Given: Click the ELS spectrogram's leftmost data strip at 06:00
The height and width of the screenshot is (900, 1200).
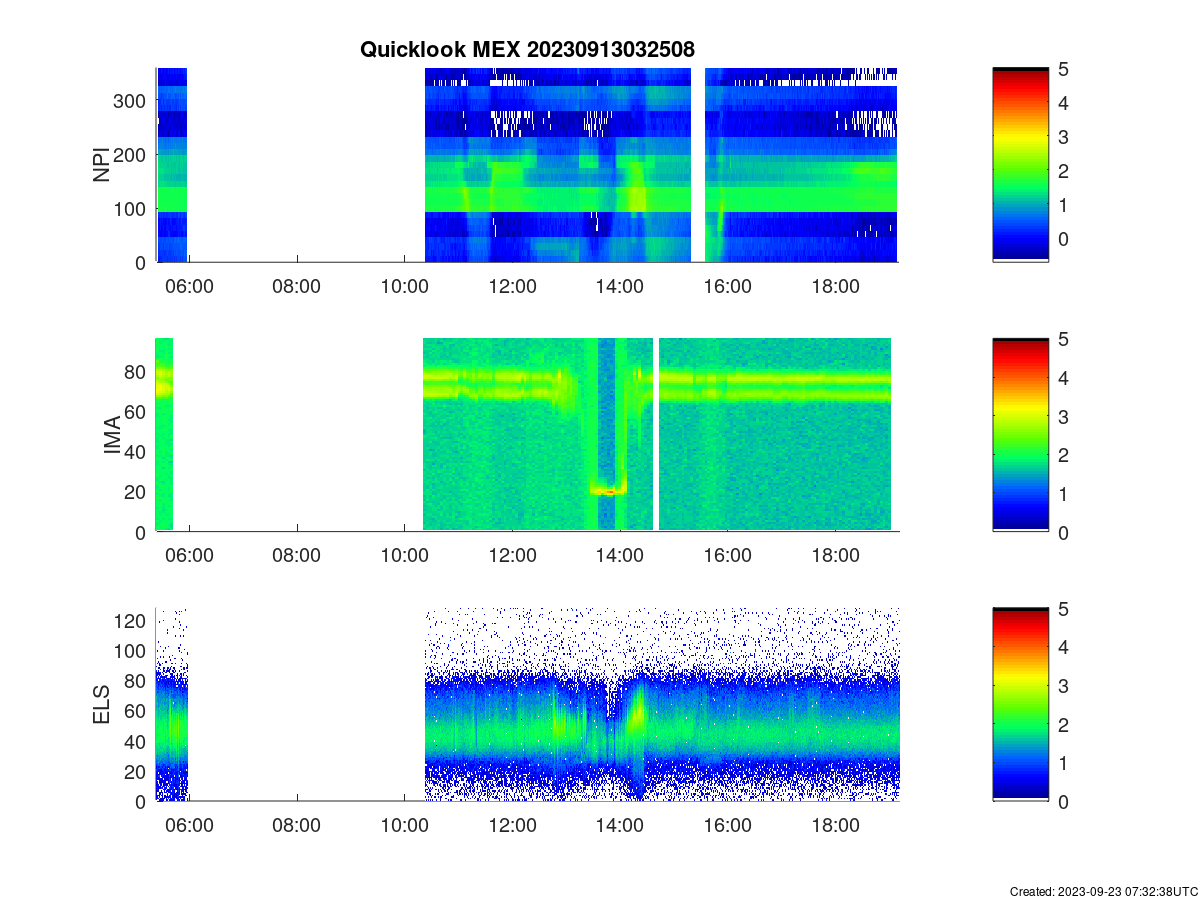Looking at the screenshot, I should click(x=172, y=704).
